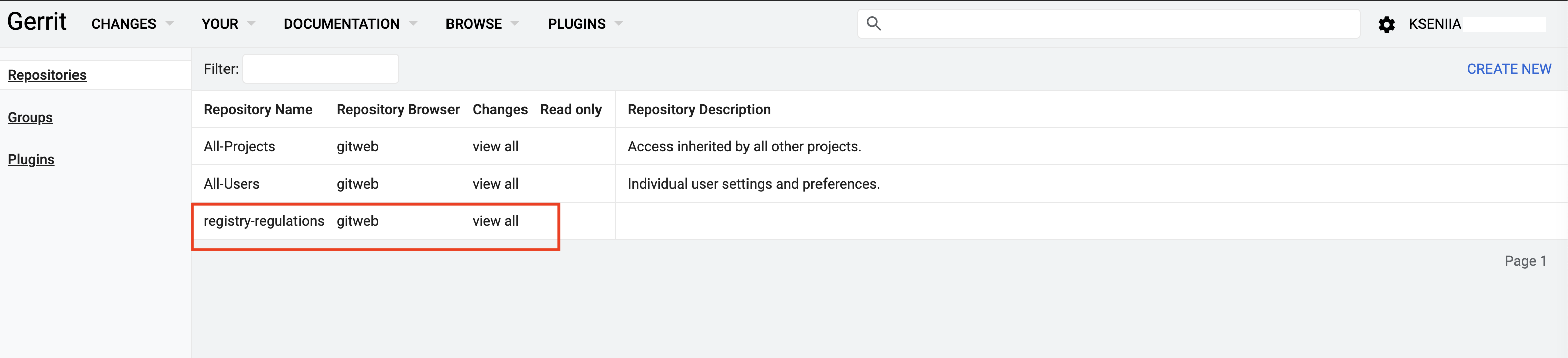Viewport: 1568px width, 358px height.
Task: Open the YOUR menu
Action: coord(220,24)
